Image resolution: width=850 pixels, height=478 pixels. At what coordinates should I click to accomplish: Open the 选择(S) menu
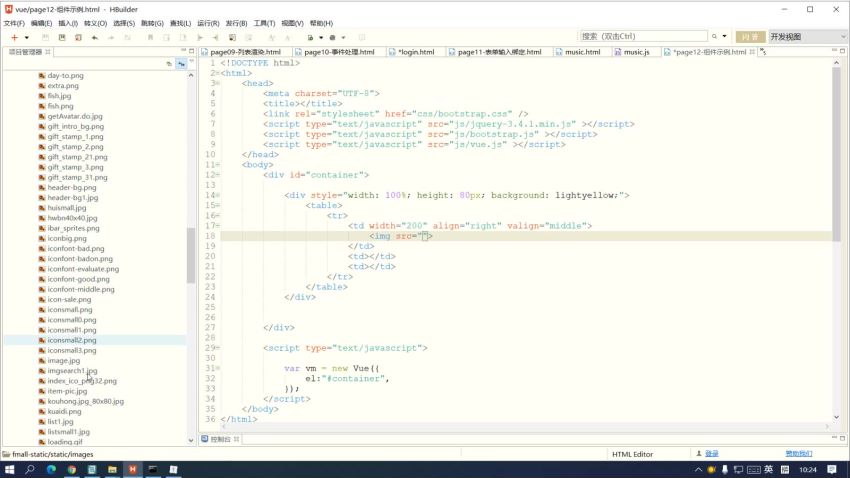click(x=124, y=23)
